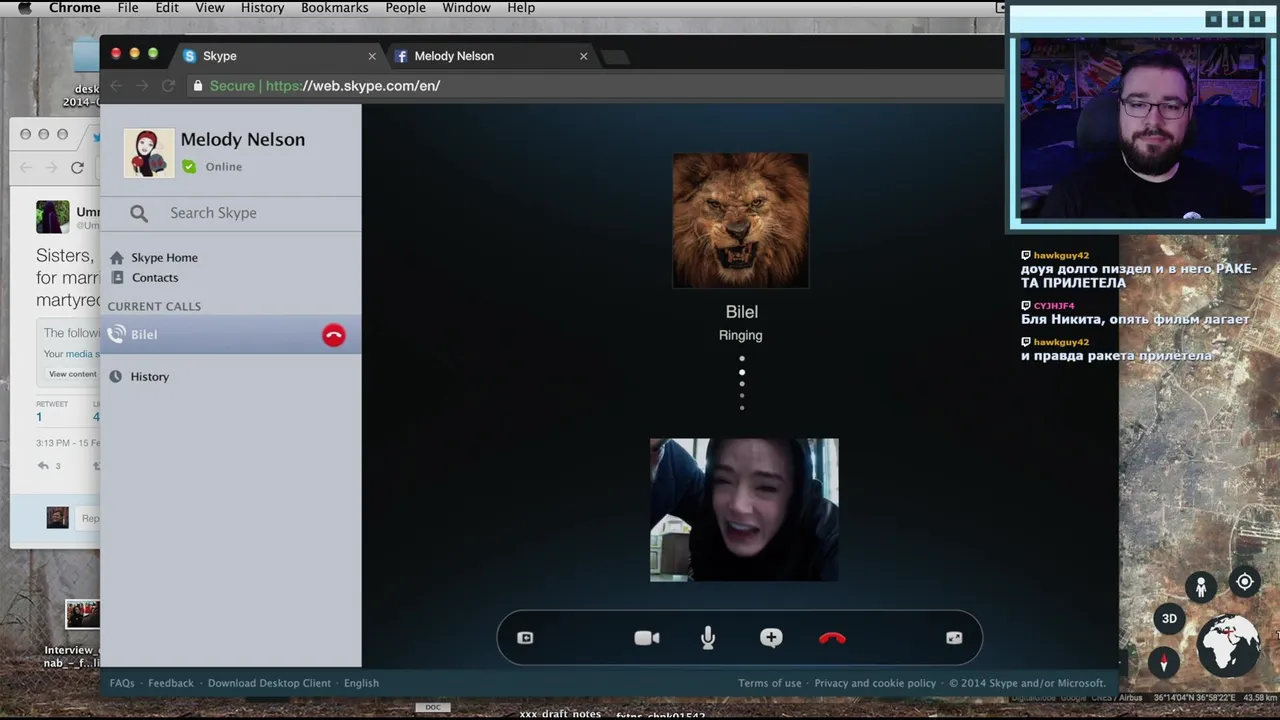This screenshot has height=720, width=1280.
Task: Open Contacts in Skype sidebar
Action: coord(155,277)
